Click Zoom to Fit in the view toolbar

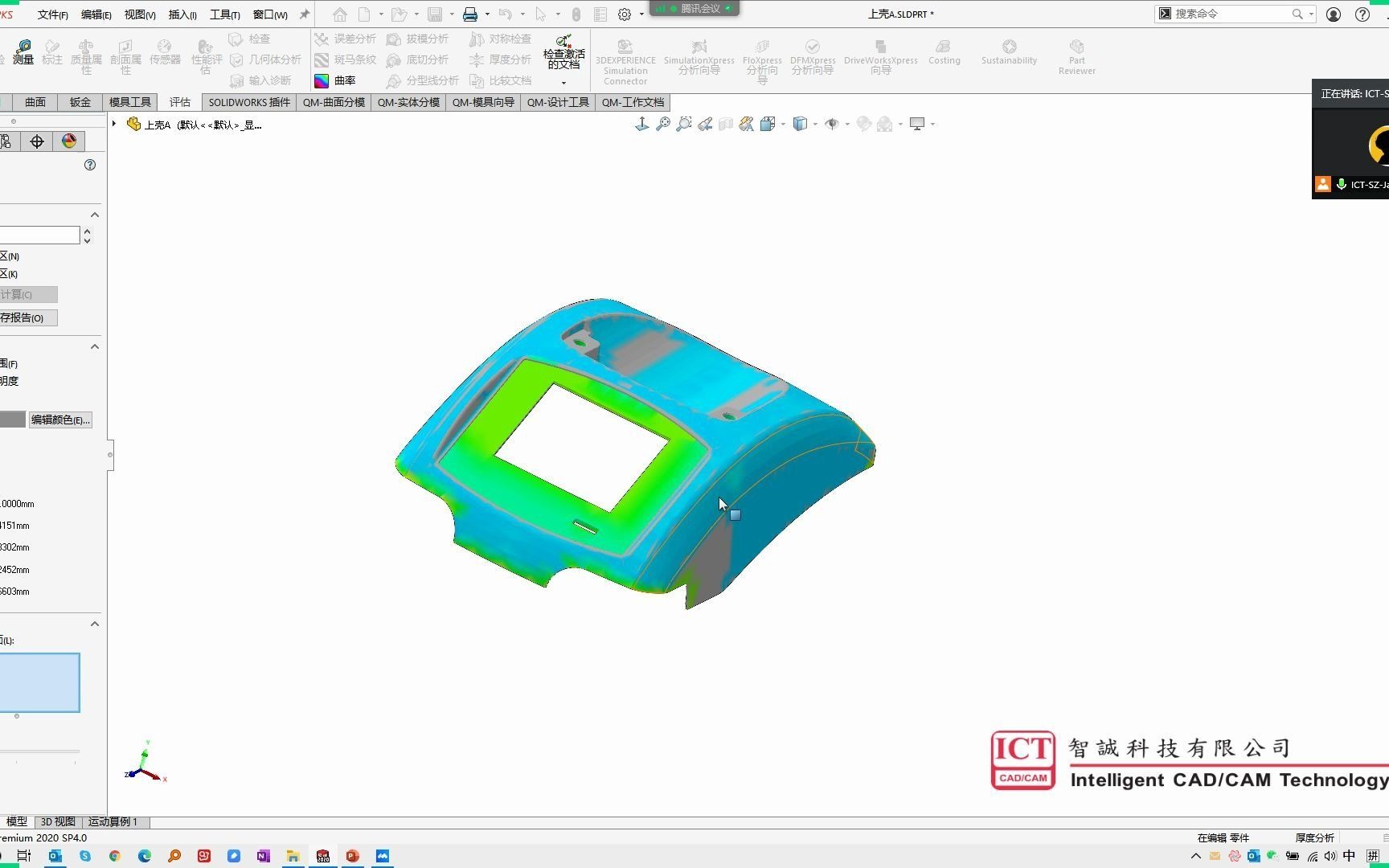pos(663,124)
